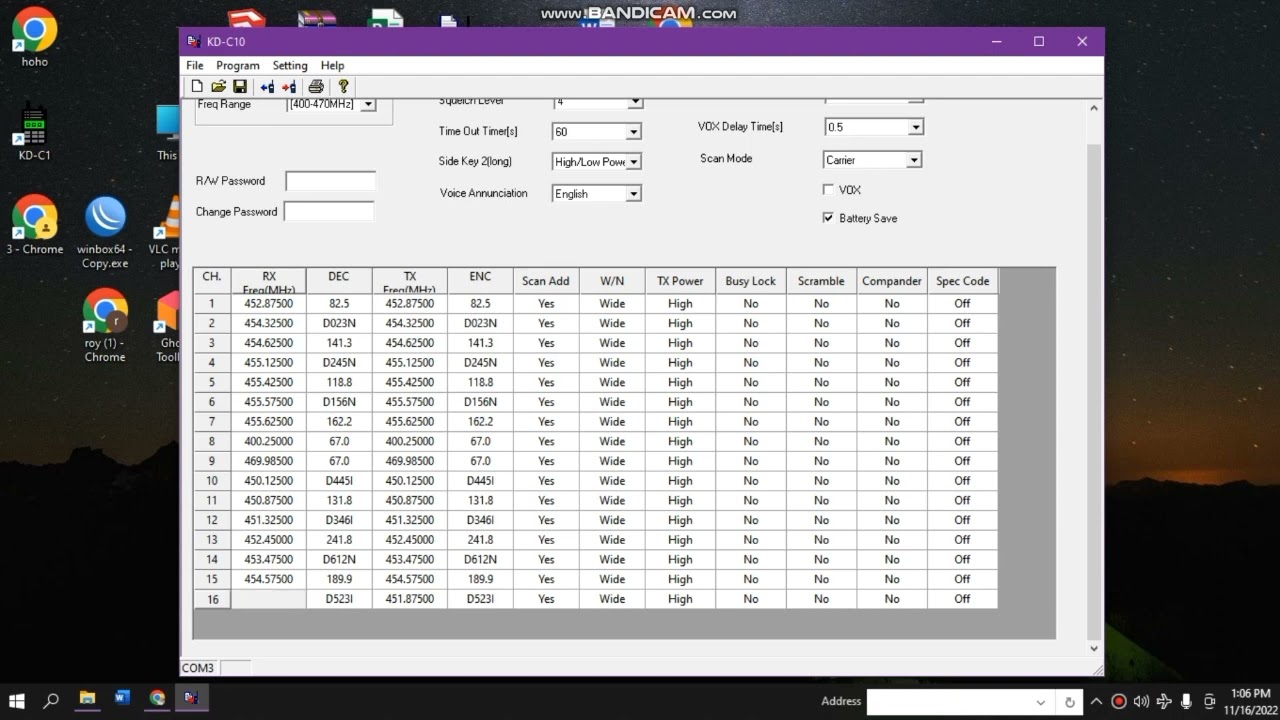
Task: Open the Program menu
Action: pyautogui.click(x=238, y=65)
